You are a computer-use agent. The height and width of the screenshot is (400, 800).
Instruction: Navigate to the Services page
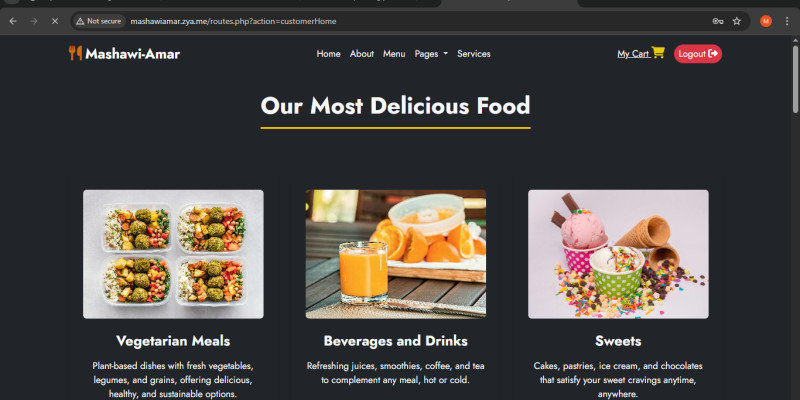pyautogui.click(x=473, y=54)
